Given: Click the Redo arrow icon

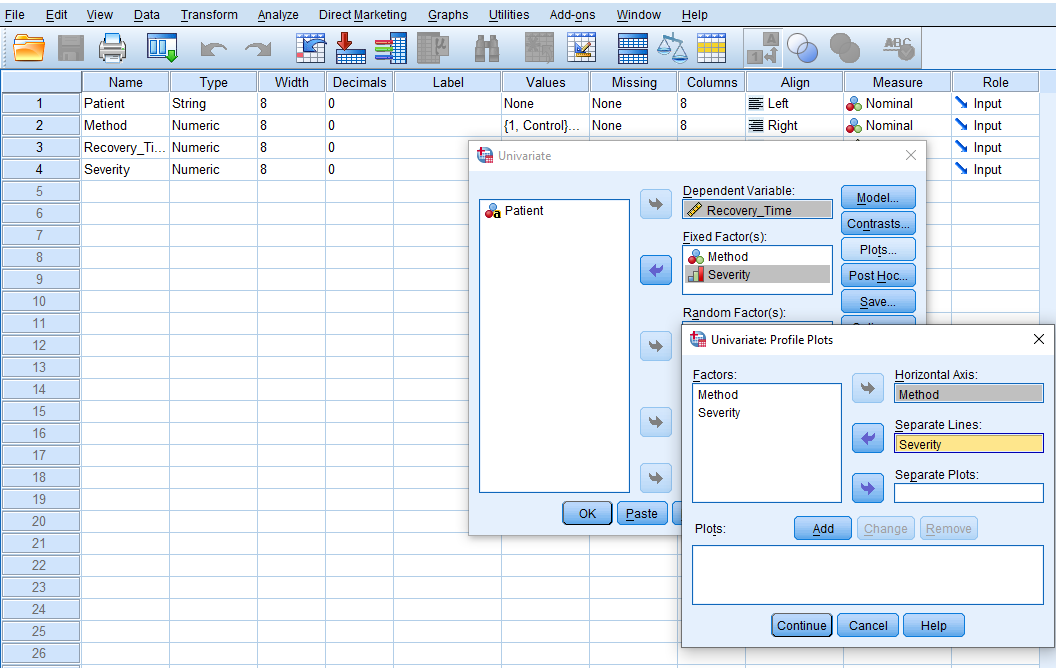Looking at the screenshot, I should coord(258,48).
